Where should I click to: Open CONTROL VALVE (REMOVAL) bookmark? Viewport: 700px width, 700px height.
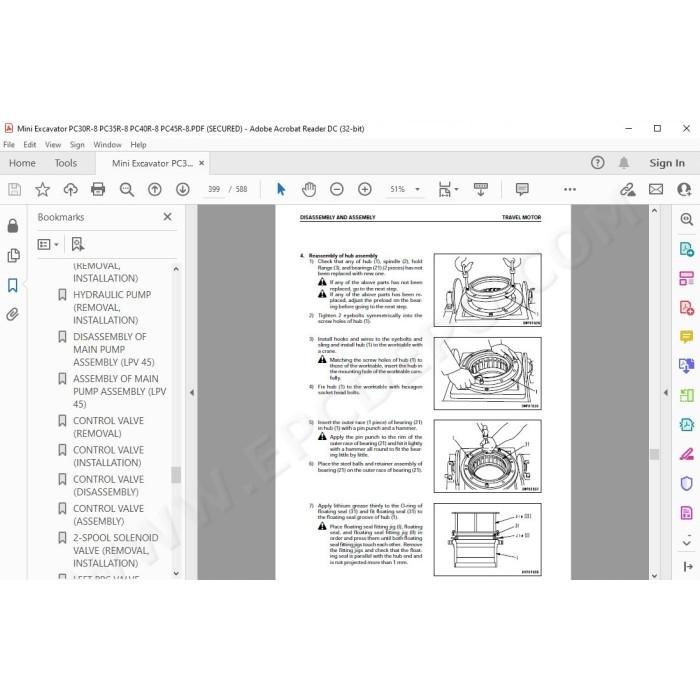(x=108, y=427)
